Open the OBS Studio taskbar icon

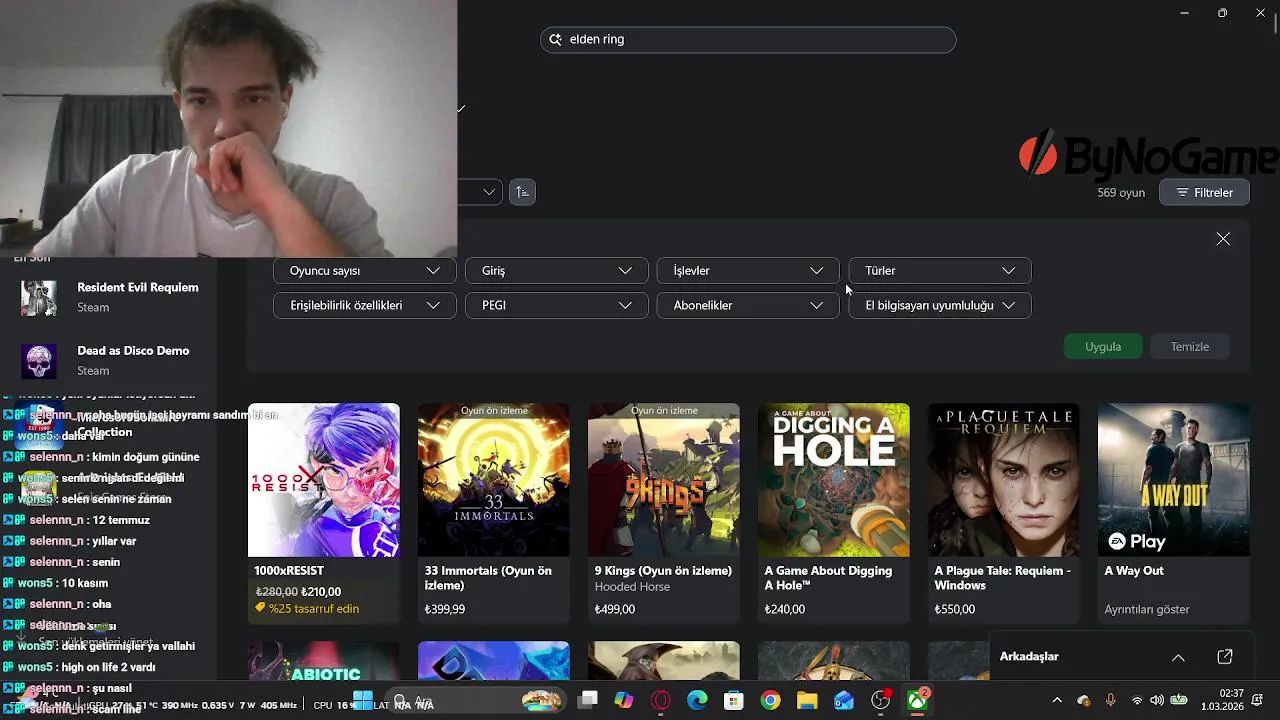880,701
